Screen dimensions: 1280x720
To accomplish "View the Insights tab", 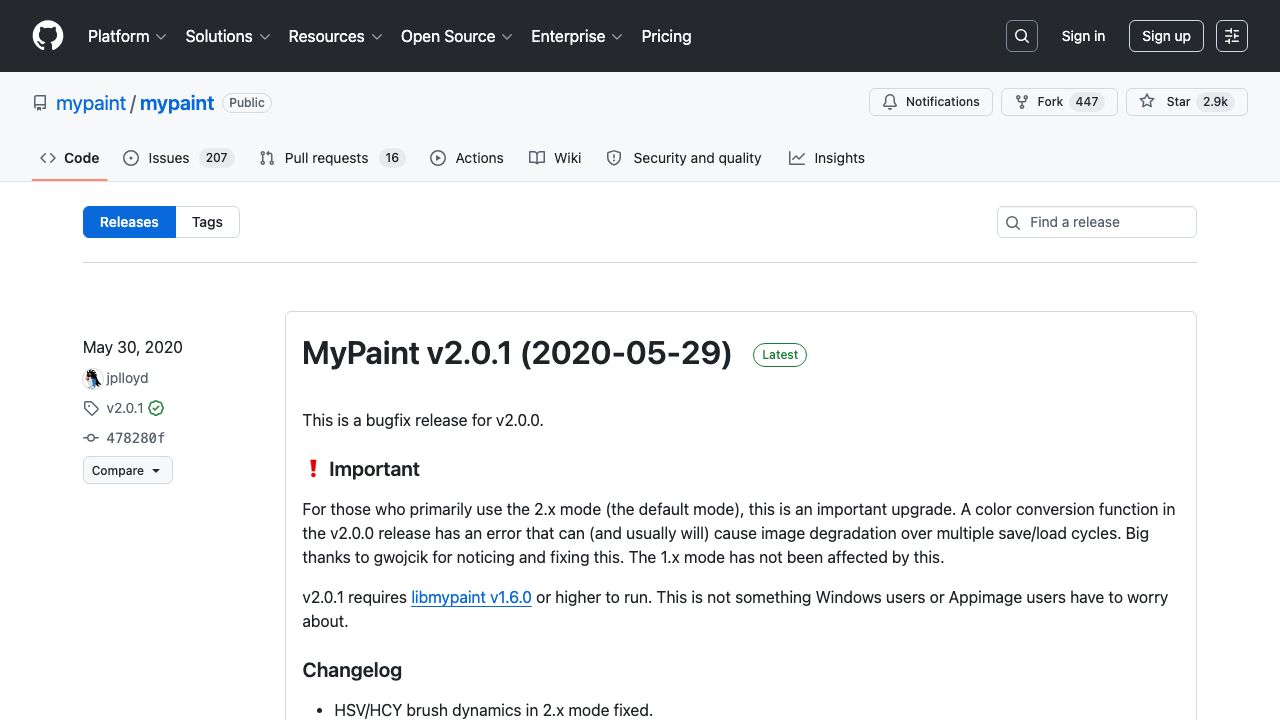I will click(x=827, y=158).
